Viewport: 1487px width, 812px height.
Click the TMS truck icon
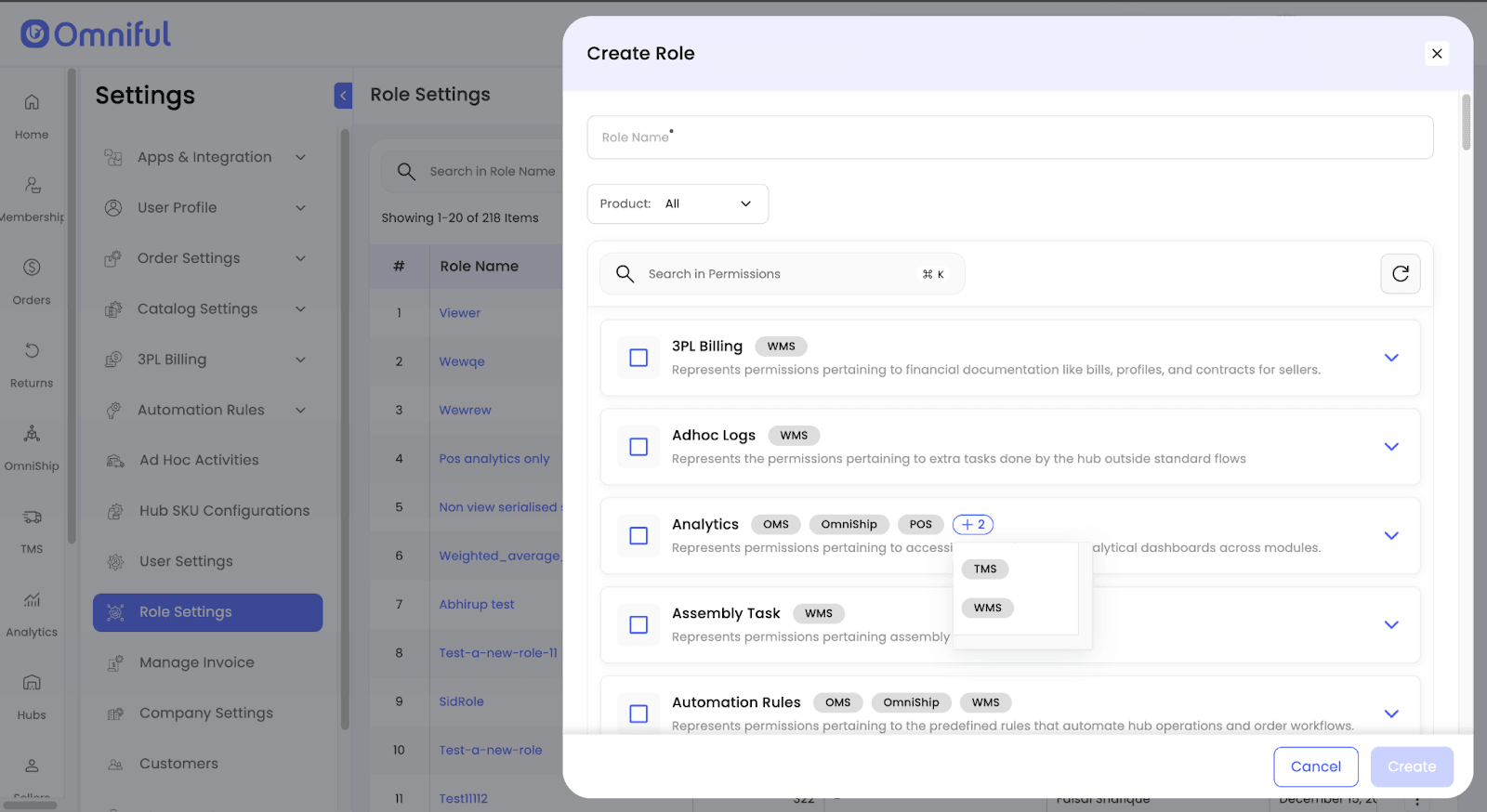[32, 517]
